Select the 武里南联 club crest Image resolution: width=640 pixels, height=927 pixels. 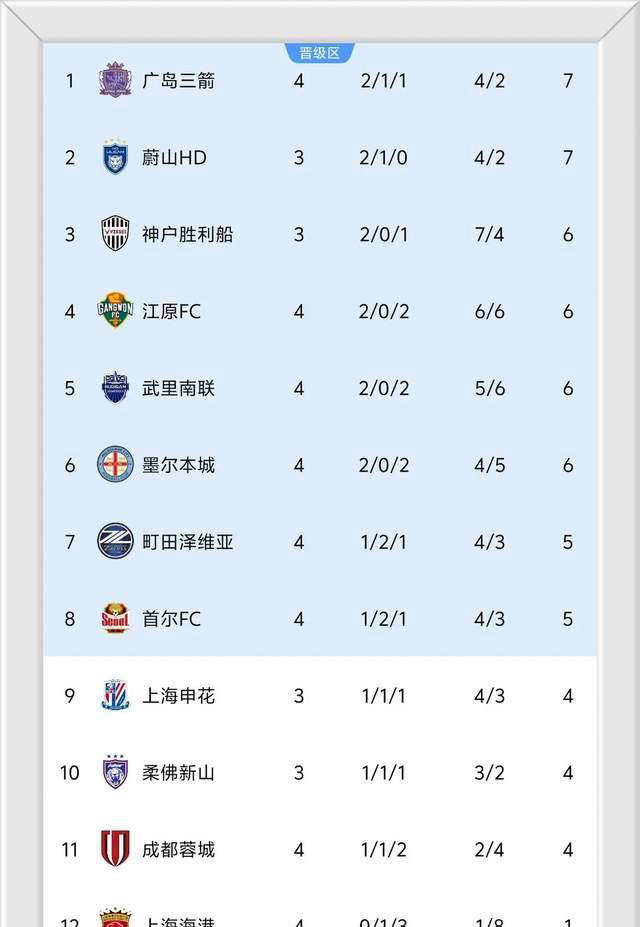click(115, 388)
